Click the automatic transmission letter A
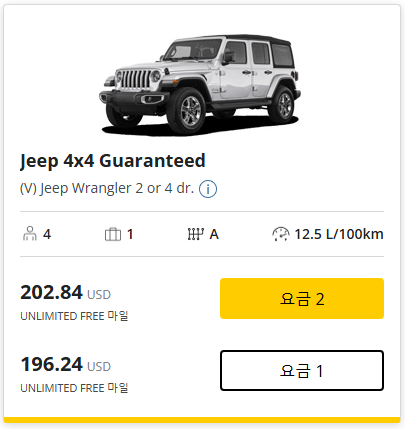 pos(214,234)
